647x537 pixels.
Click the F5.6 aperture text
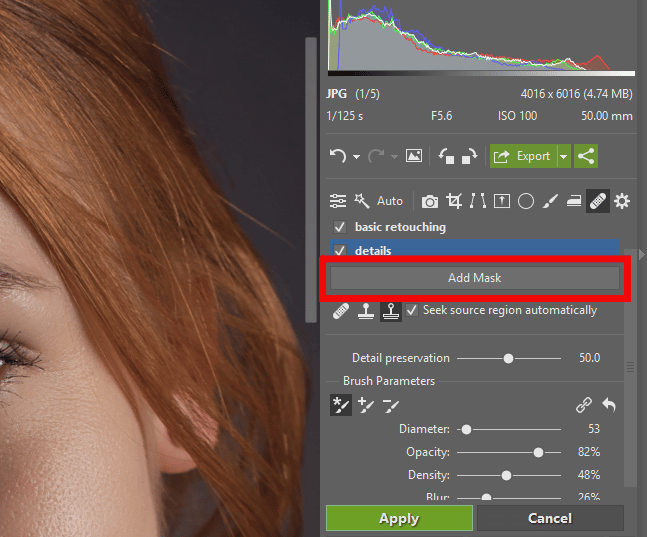[x=442, y=116]
